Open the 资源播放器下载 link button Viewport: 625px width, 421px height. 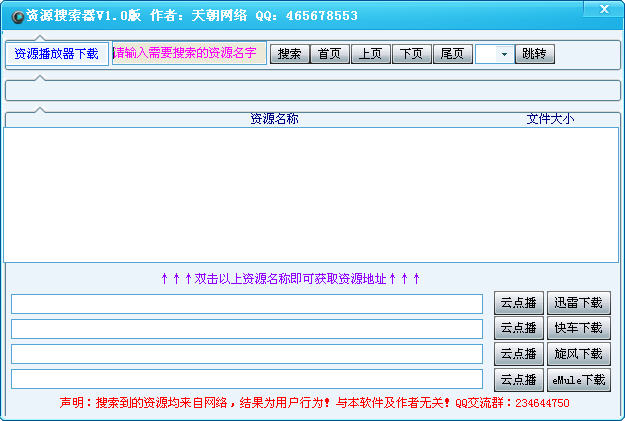(57, 54)
